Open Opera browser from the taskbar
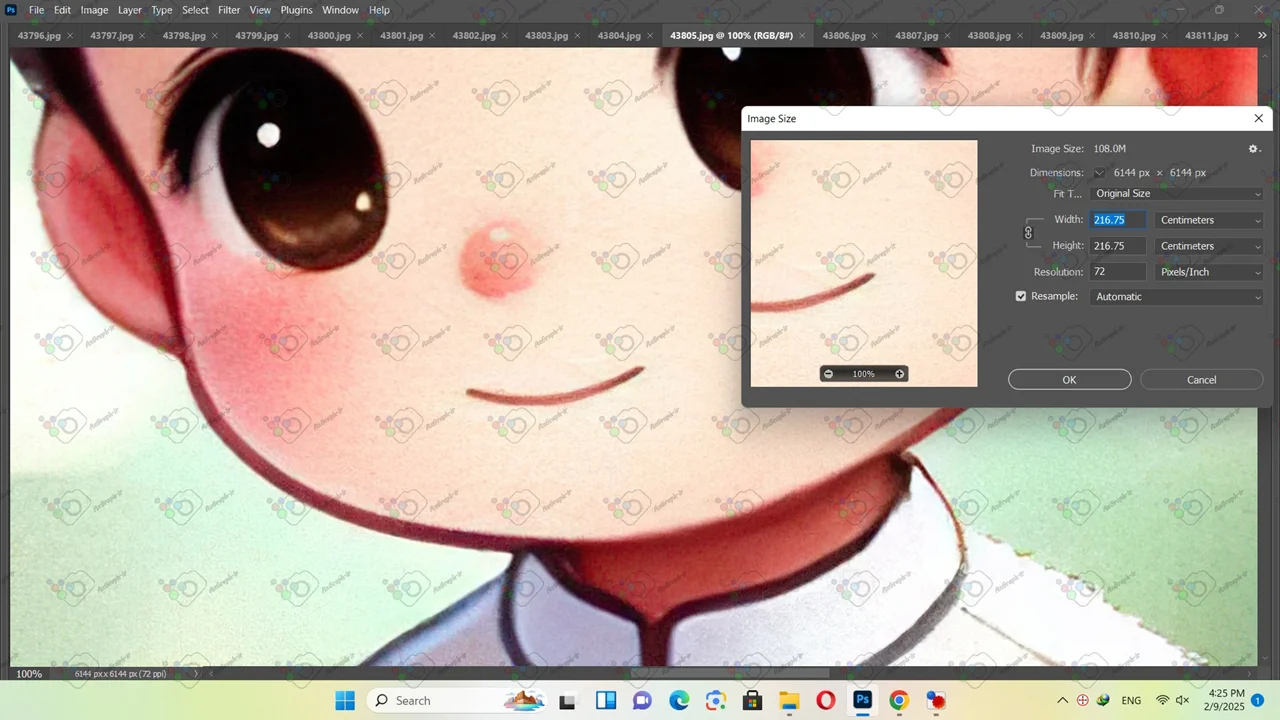 (x=825, y=700)
